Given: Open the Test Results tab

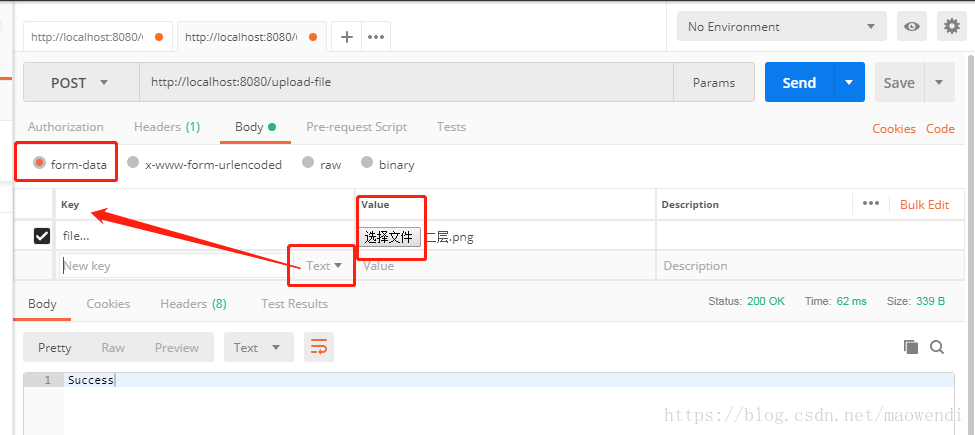Looking at the screenshot, I should (x=294, y=304).
